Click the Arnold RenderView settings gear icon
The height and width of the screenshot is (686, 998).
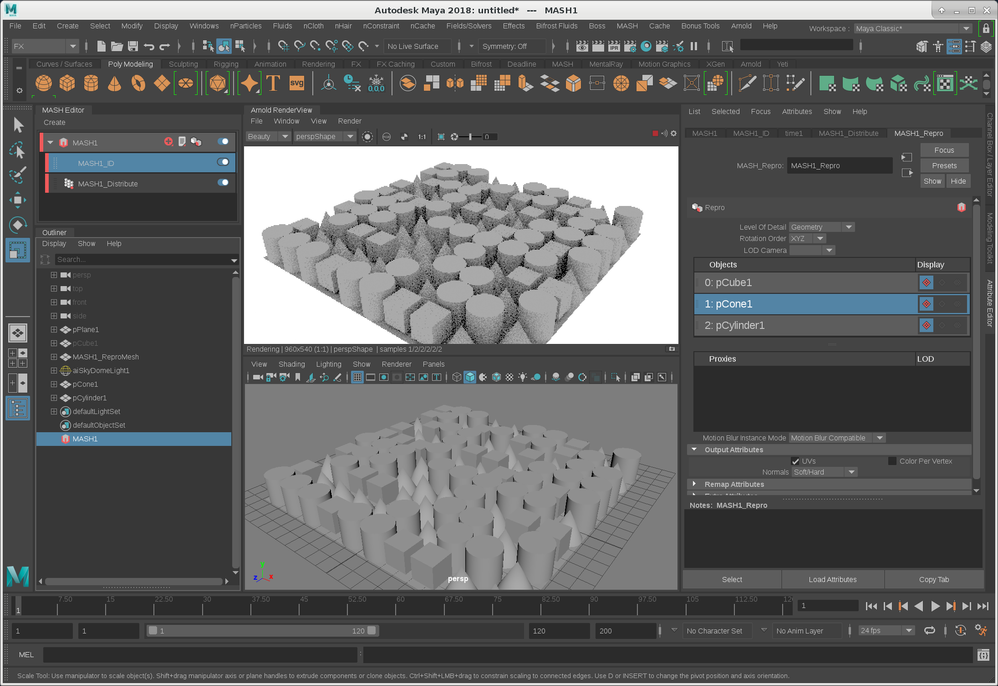[x=673, y=133]
